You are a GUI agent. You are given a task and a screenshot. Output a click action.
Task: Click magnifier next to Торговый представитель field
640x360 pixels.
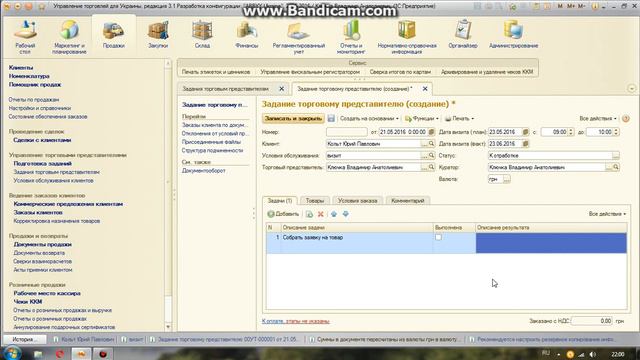click(431, 167)
